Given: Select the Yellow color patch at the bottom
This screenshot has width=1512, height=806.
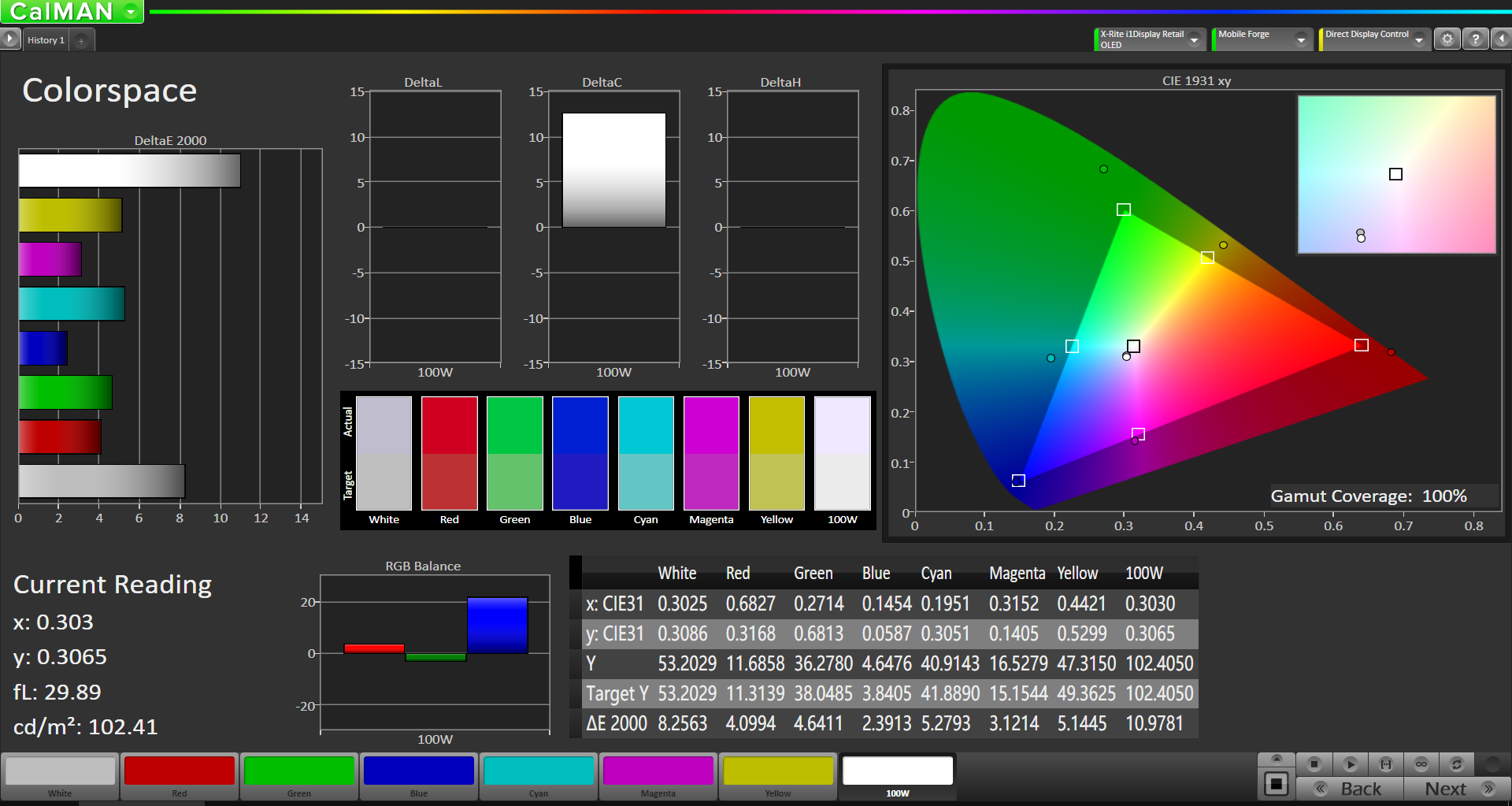Looking at the screenshot, I should coord(778,776).
